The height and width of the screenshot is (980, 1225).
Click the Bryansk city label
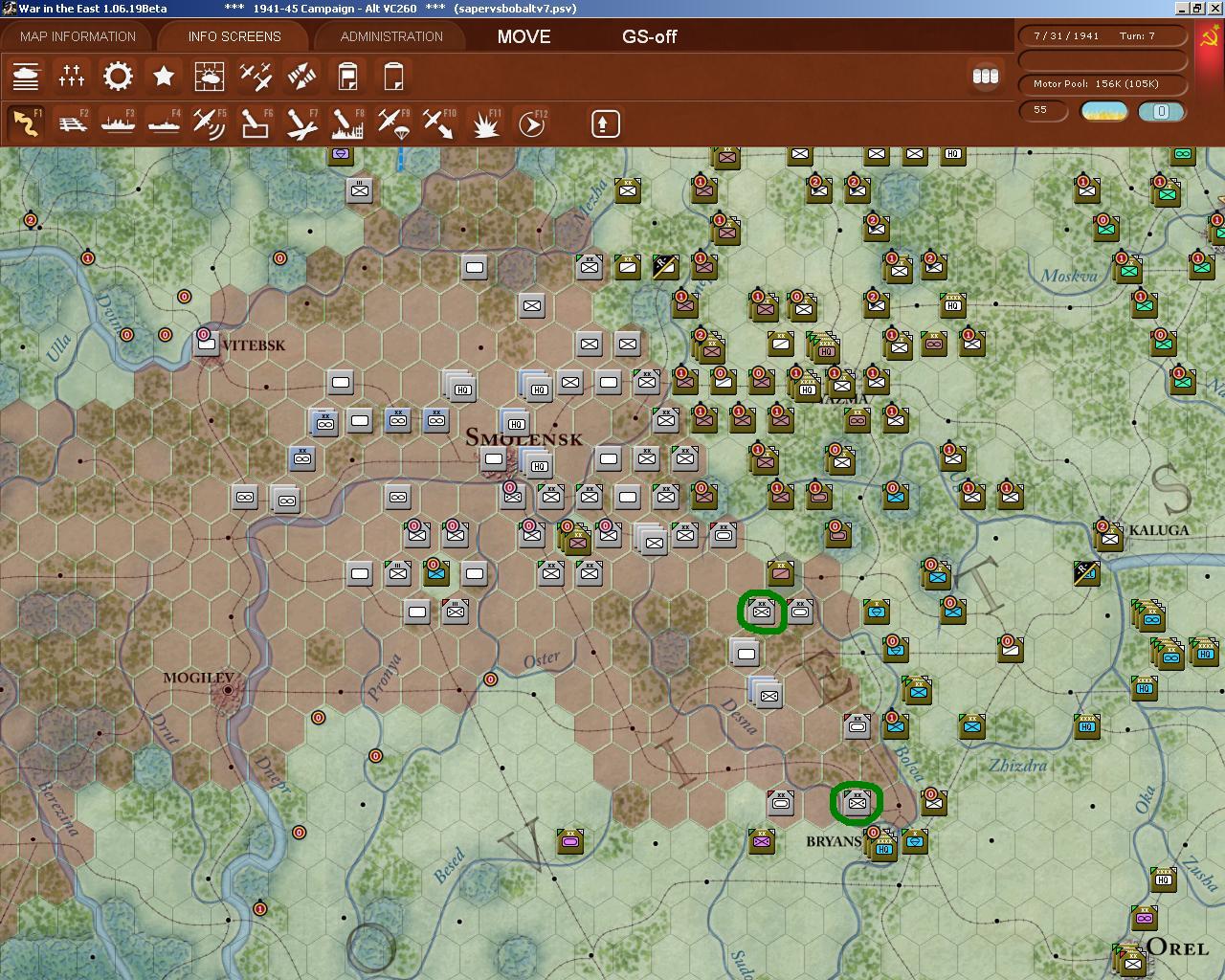pyautogui.click(x=834, y=841)
